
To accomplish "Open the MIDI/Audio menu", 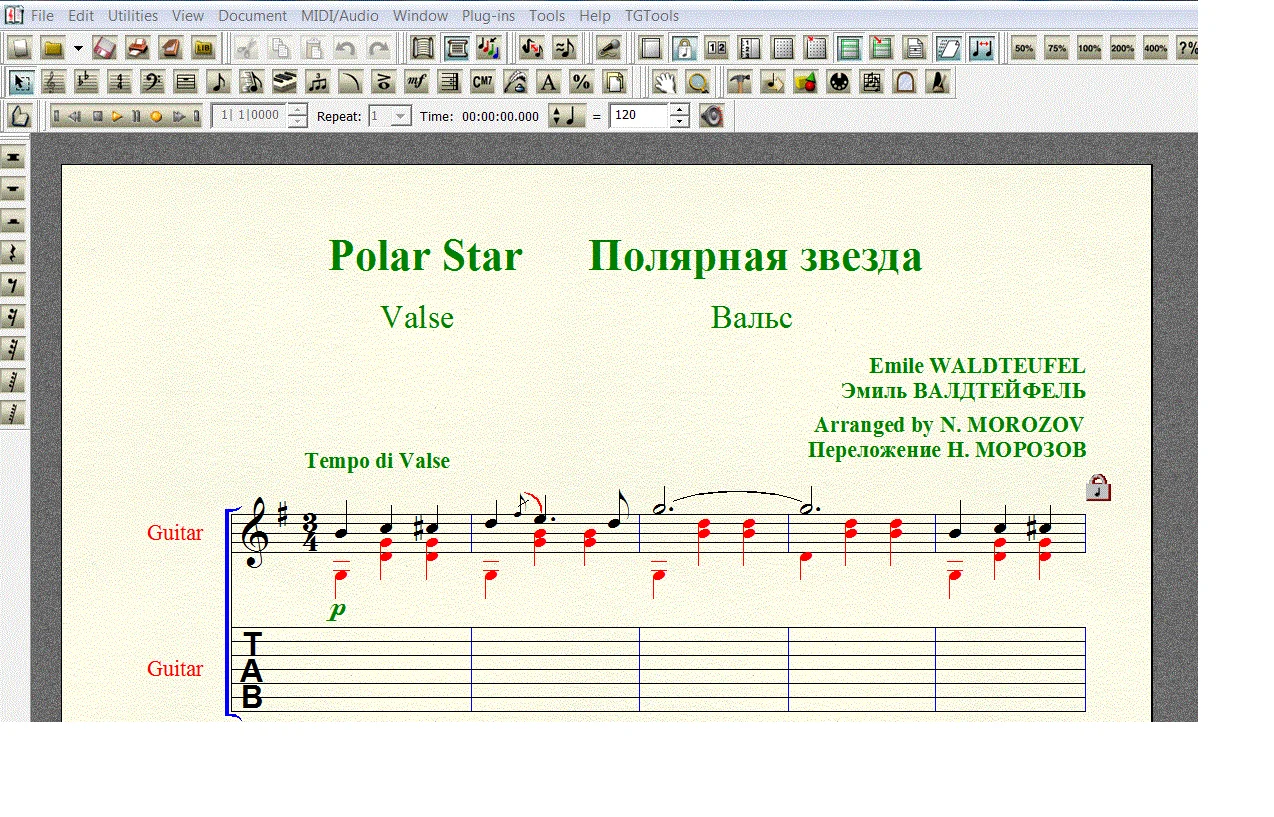I will tap(340, 16).
